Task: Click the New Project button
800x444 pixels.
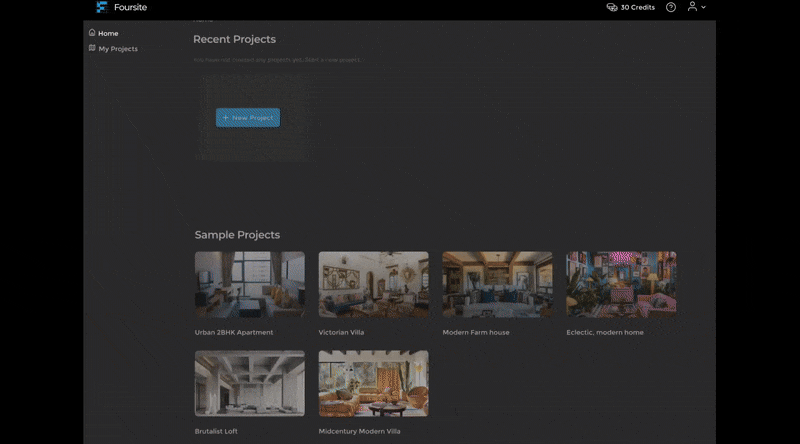Action: (248, 117)
